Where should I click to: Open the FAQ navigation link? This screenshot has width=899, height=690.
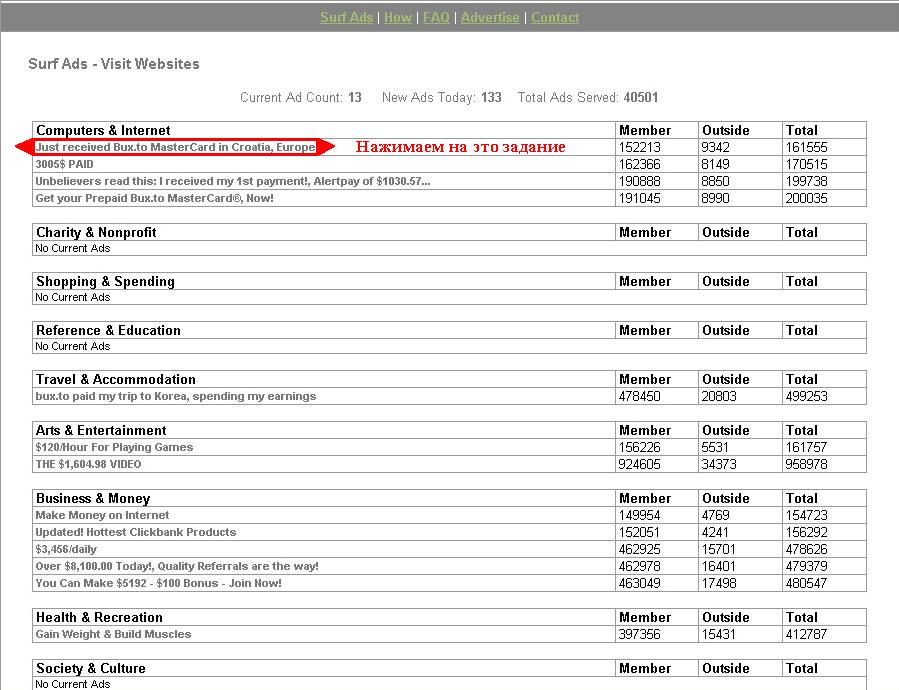pos(436,17)
